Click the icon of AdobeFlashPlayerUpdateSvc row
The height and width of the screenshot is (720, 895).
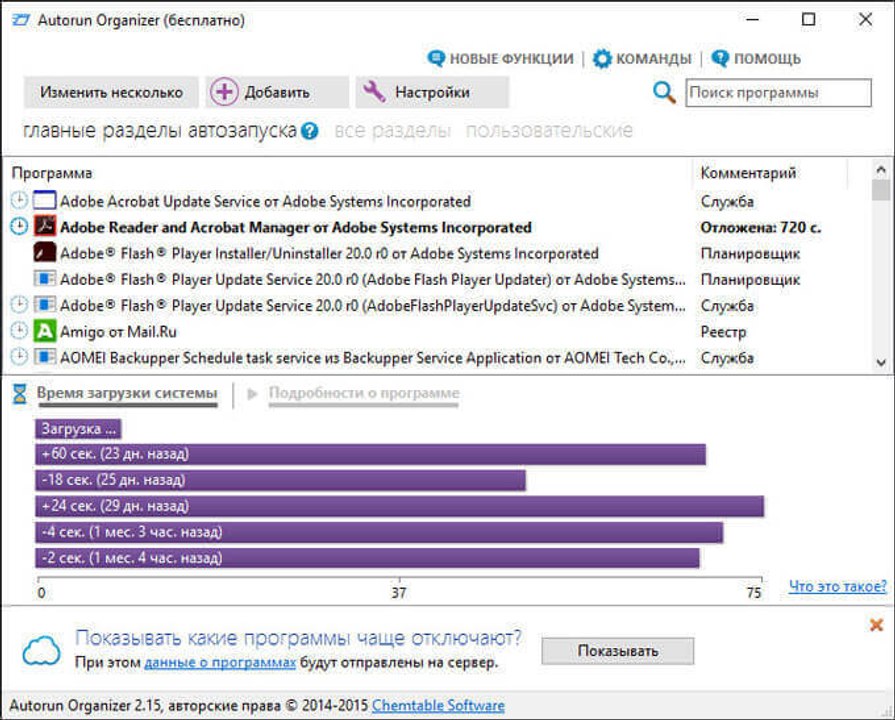click(x=45, y=304)
